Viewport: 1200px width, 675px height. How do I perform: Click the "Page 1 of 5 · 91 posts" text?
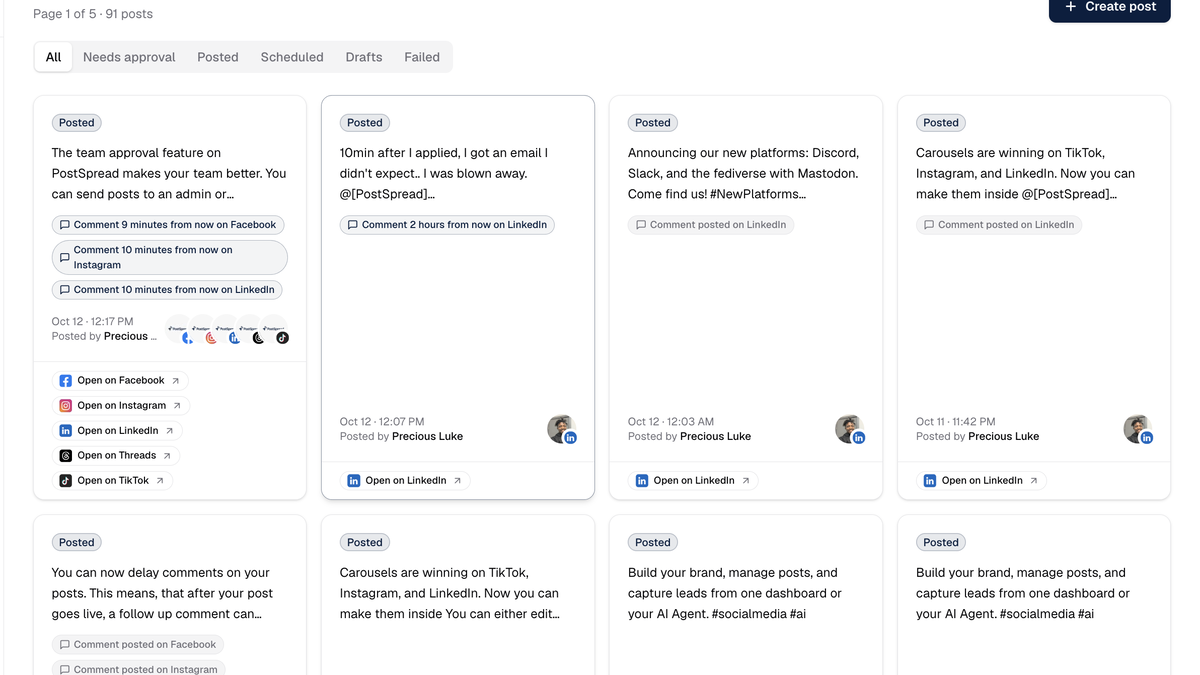coord(93,14)
